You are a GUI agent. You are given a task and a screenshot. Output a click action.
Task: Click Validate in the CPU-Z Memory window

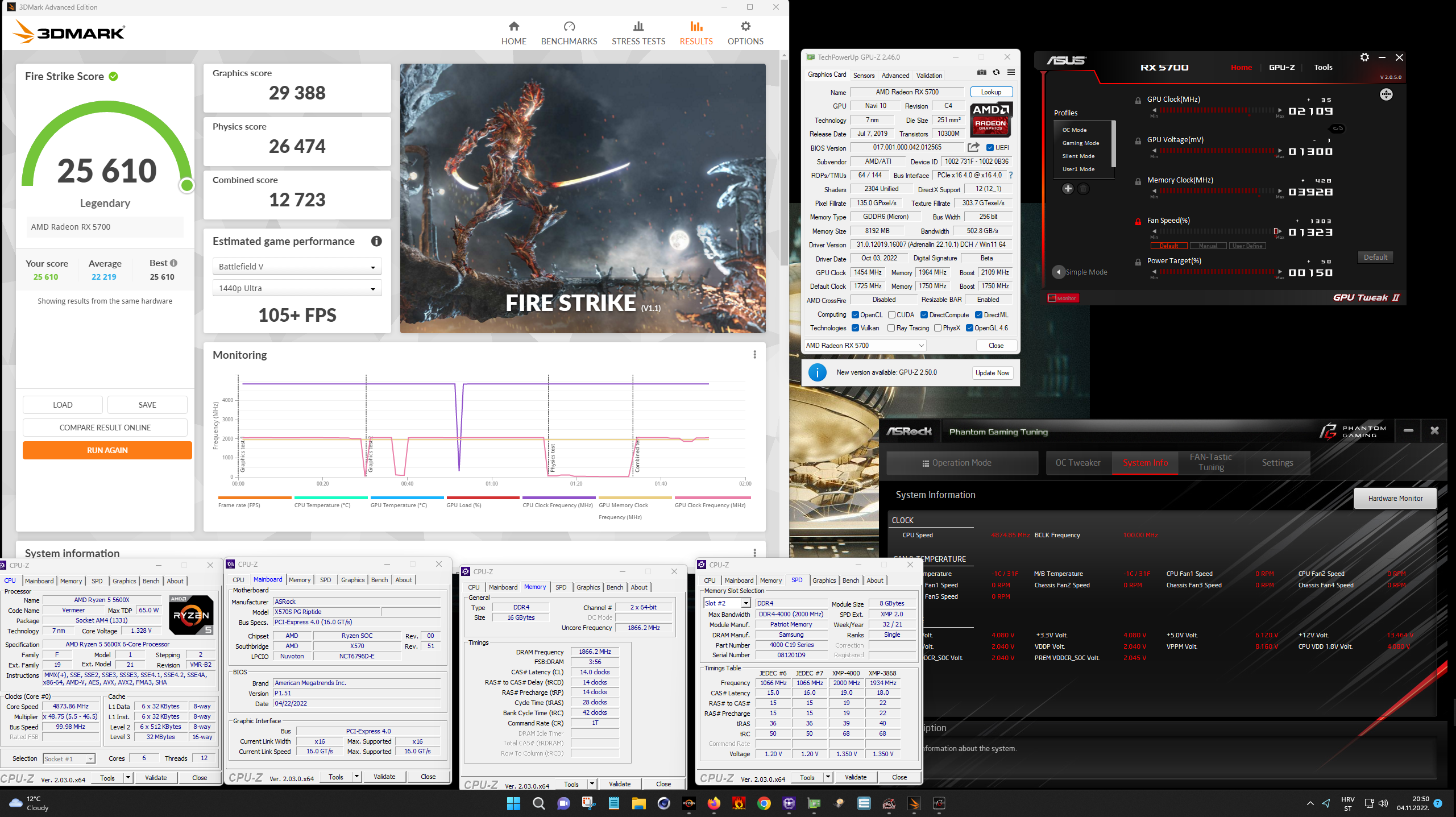pyautogui.click(x=620, y=784)
